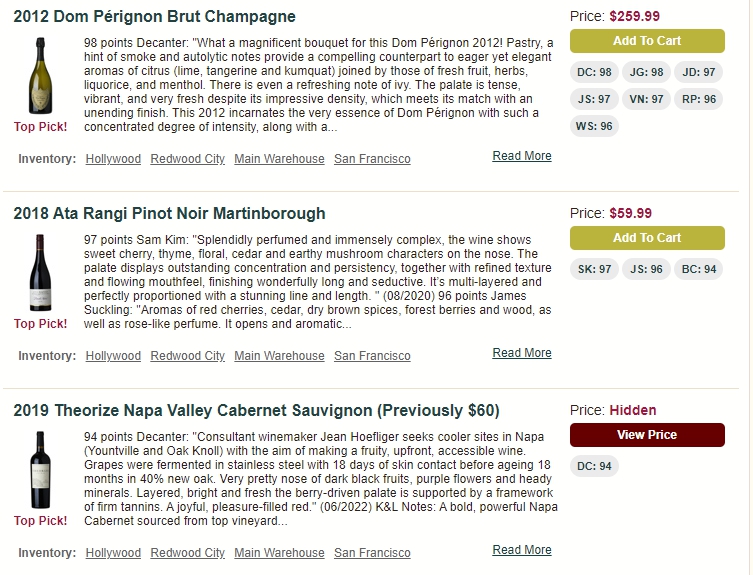This screenshot has width=753, height=575.
Task: Open the 2019 Theorize Napa Valley Cabernet title
Action: point(256,410)
